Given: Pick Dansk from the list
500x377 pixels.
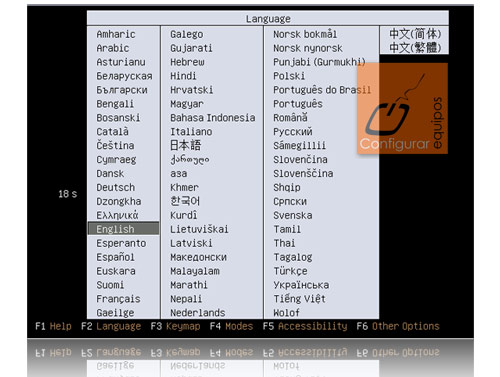Looking at the screenshot, I should [x=110, y=174].
